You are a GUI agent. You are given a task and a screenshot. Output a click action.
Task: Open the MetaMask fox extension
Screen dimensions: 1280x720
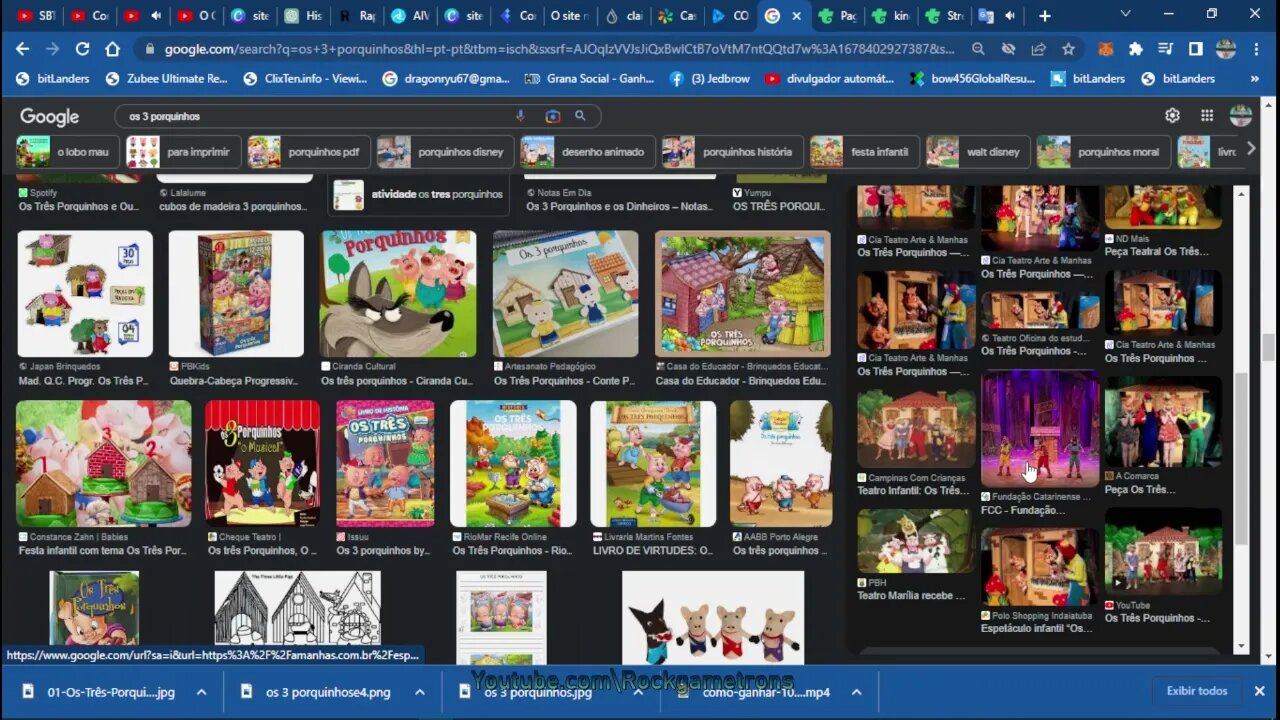point(1106,48)
